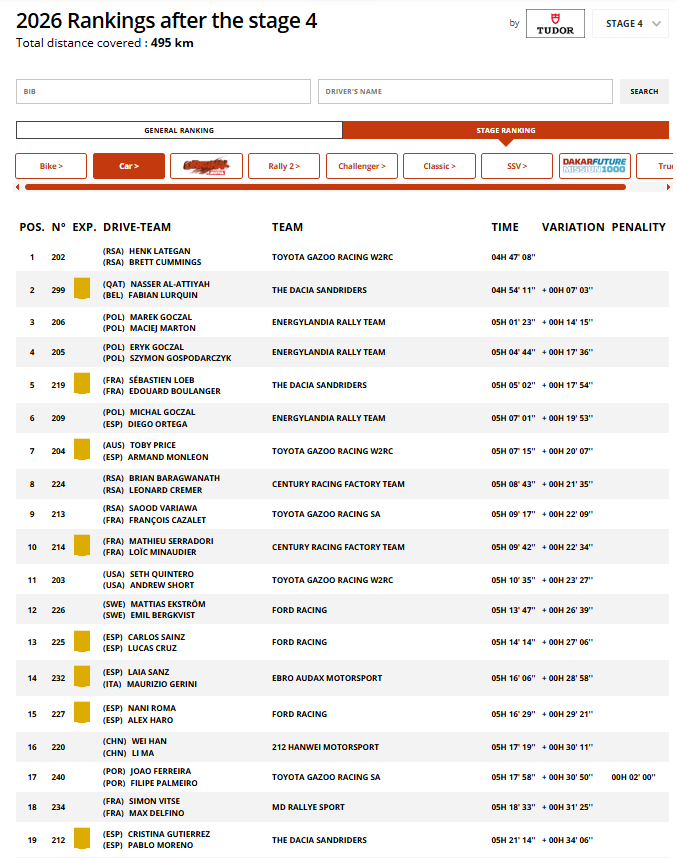Viewport: 677px width, 858px height.
Task: Click the gold badge for Toby Price
Action: point(82,450)
